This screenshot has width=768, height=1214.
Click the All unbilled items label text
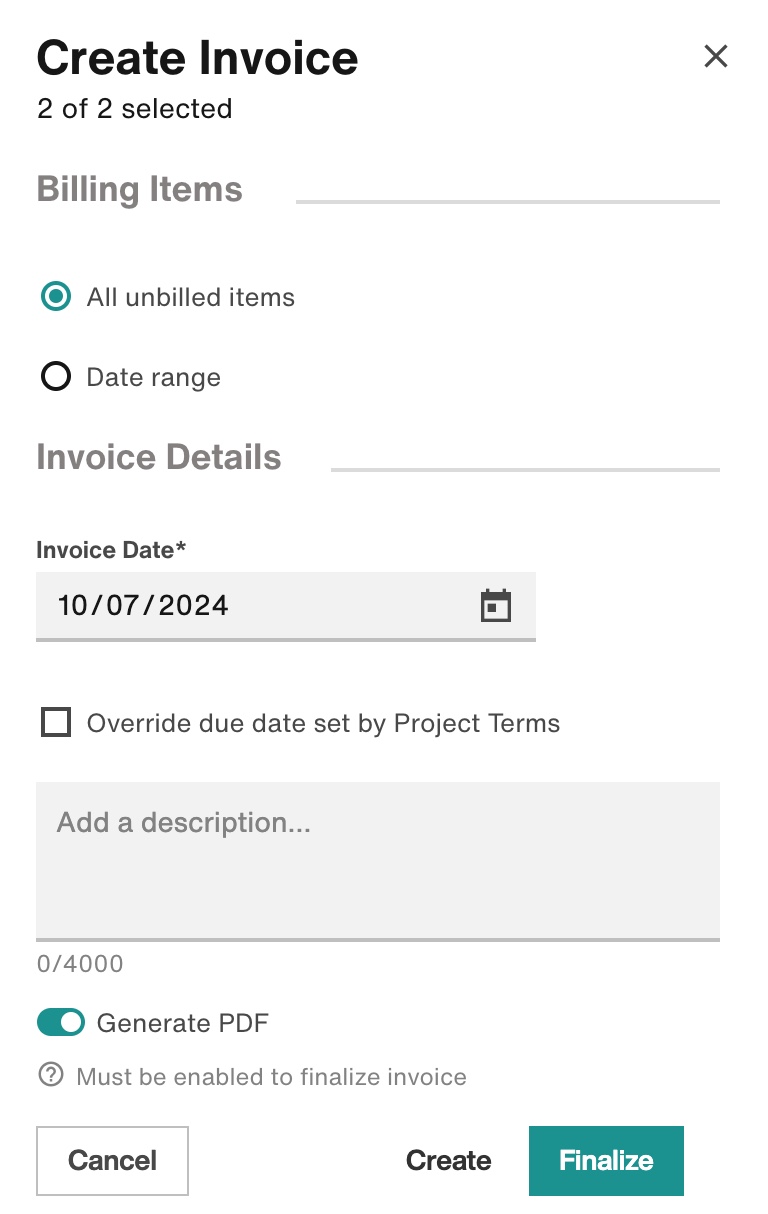click(x=191, y=297)
